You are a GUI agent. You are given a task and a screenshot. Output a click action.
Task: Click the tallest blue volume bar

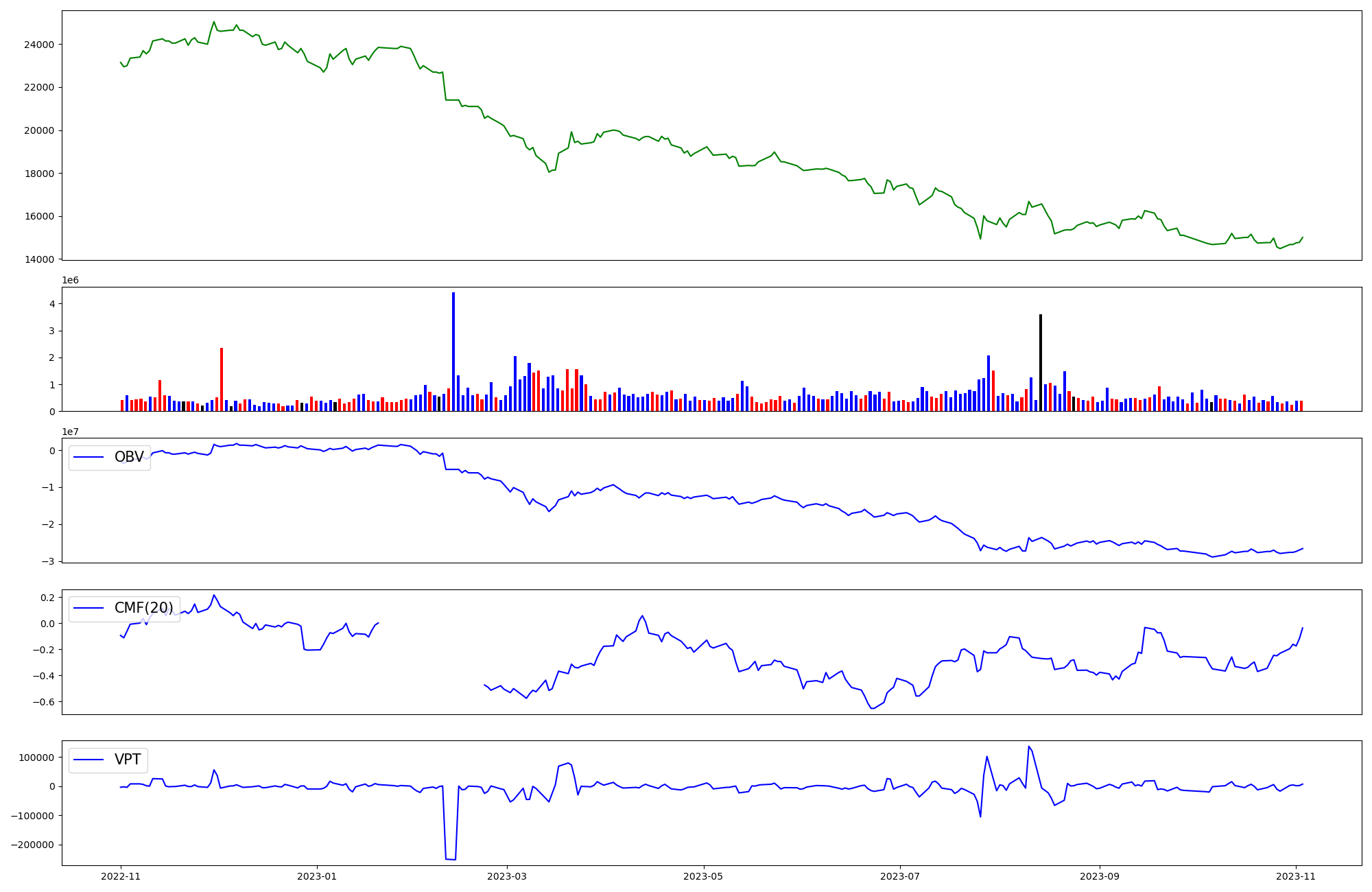pos(453,351)
